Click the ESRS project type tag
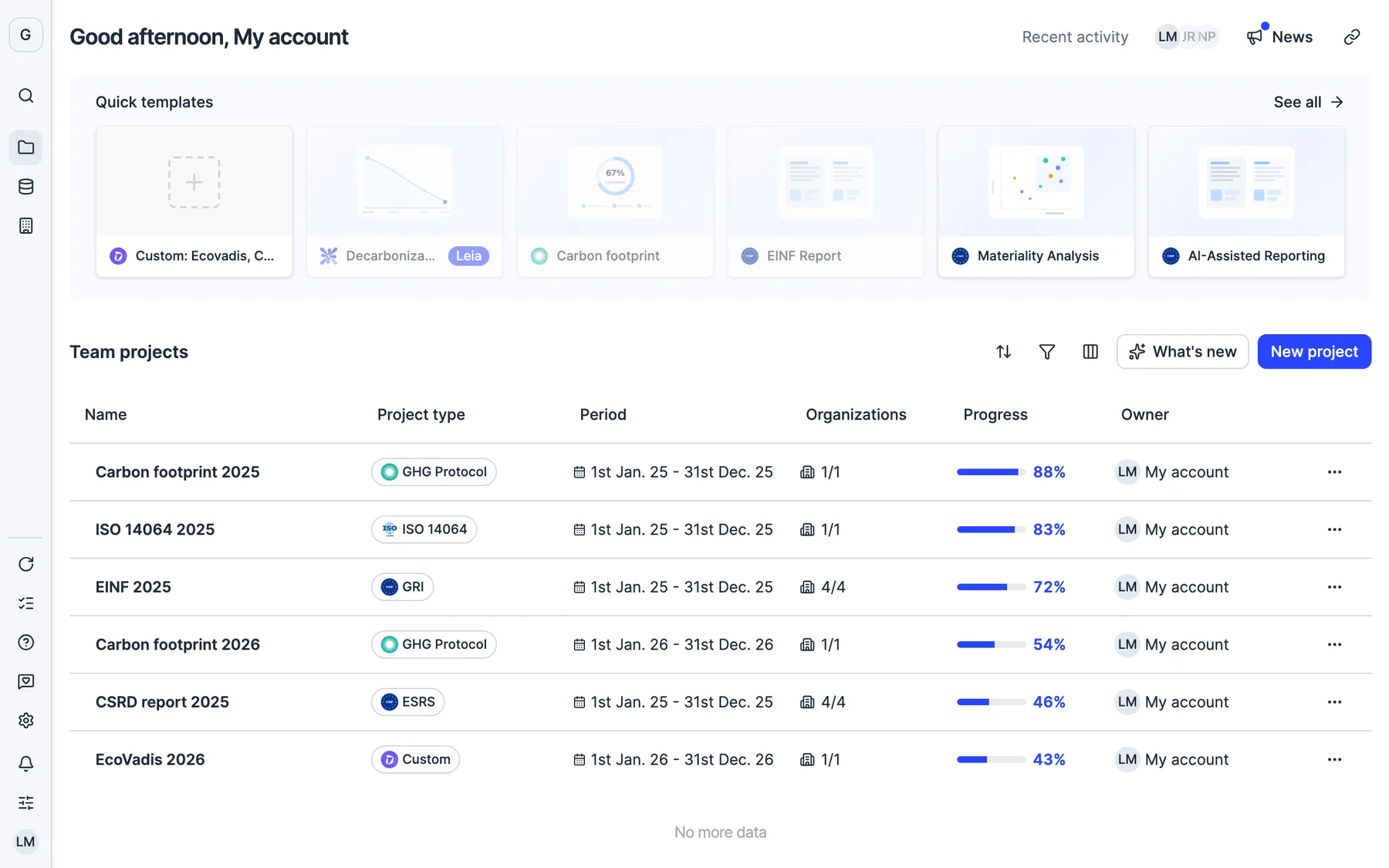The height and width of the screenshot is (868, 1389). pos(407,702)
